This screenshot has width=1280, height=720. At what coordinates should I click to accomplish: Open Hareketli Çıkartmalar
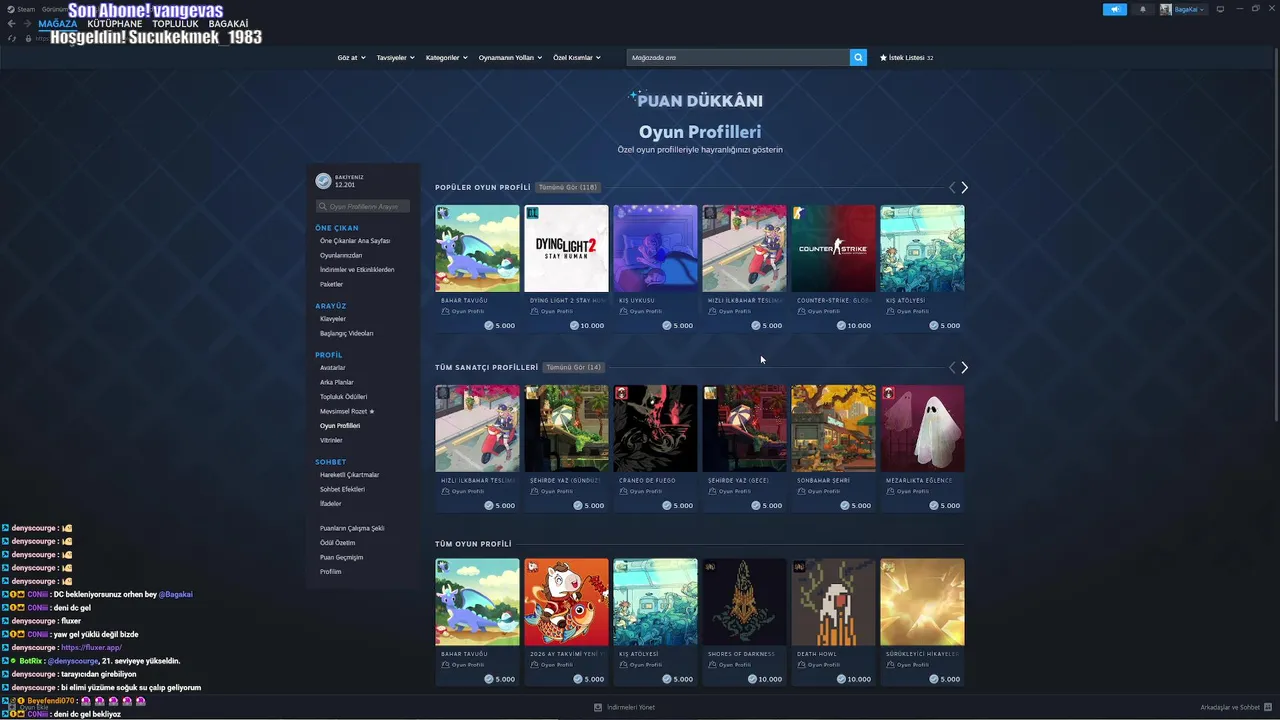coord(349,475)
